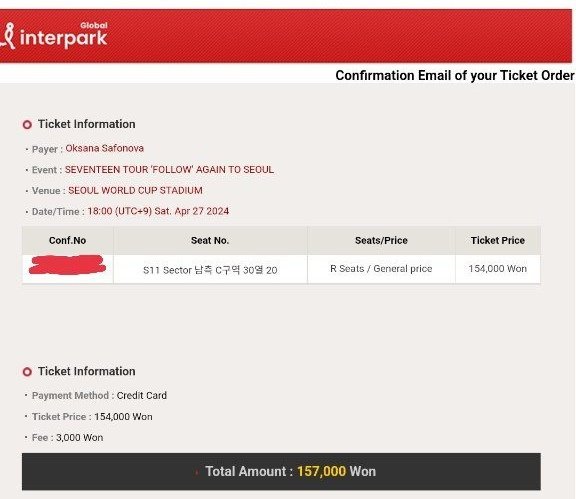Click venue SEOUL WORLD CUP STADIUM

(x=135, y=190)
